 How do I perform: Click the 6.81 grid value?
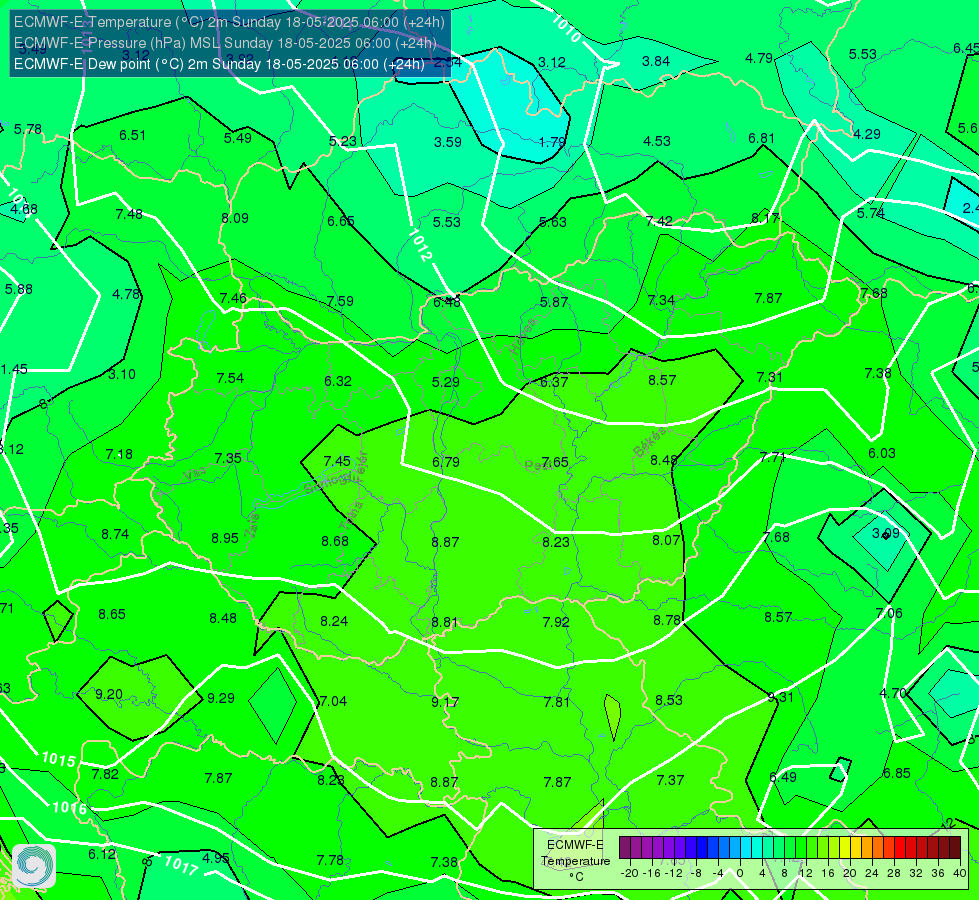pos(762,138)
